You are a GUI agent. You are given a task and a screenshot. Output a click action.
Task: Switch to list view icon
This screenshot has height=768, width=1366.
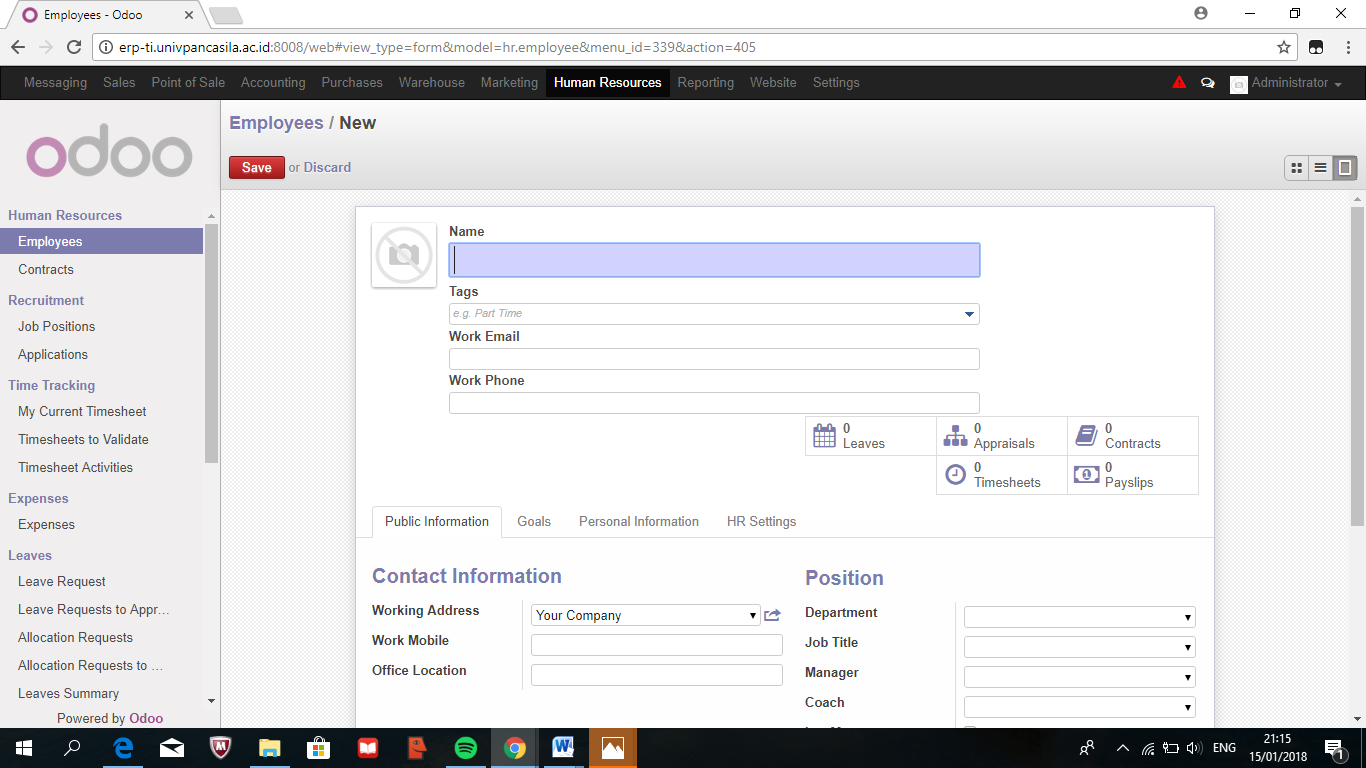point(1321,168)
